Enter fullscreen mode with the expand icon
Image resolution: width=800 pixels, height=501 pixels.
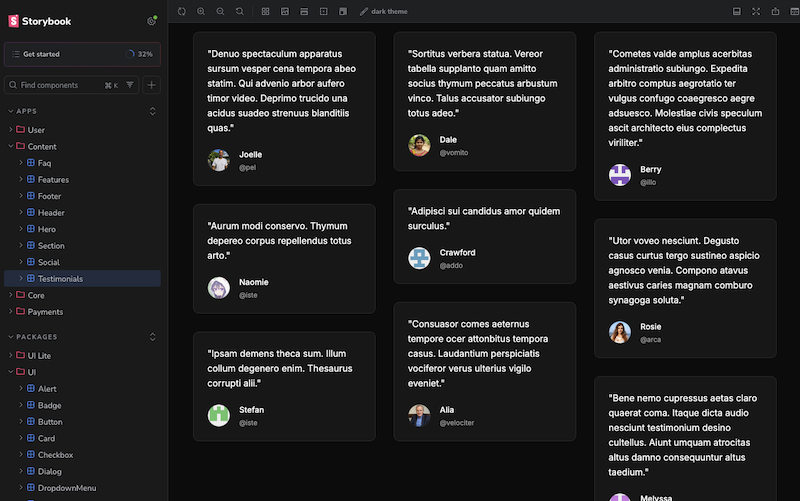(x=756, y=11)
